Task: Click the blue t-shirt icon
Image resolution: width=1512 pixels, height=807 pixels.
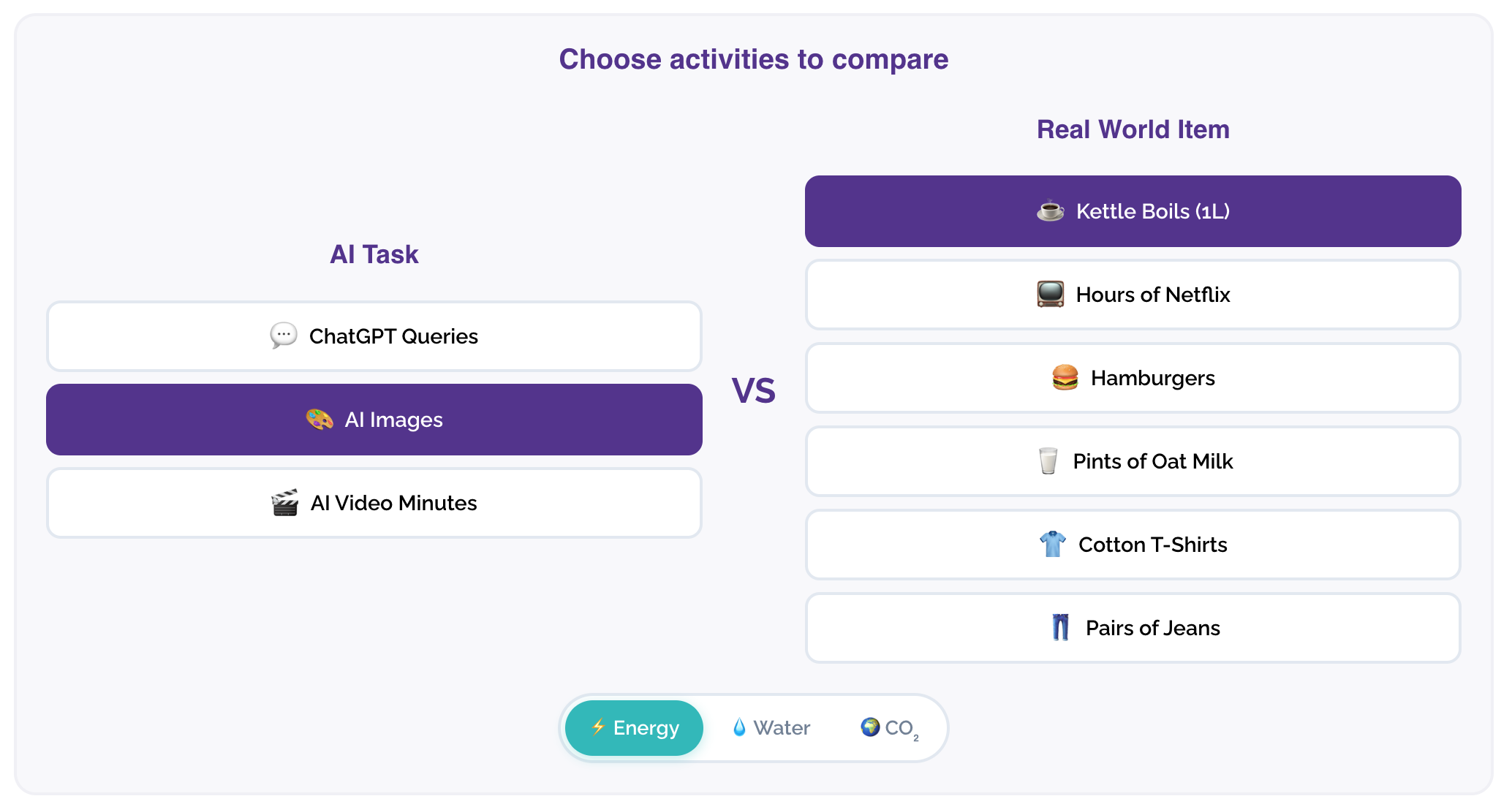Action: coord(1053,545)
